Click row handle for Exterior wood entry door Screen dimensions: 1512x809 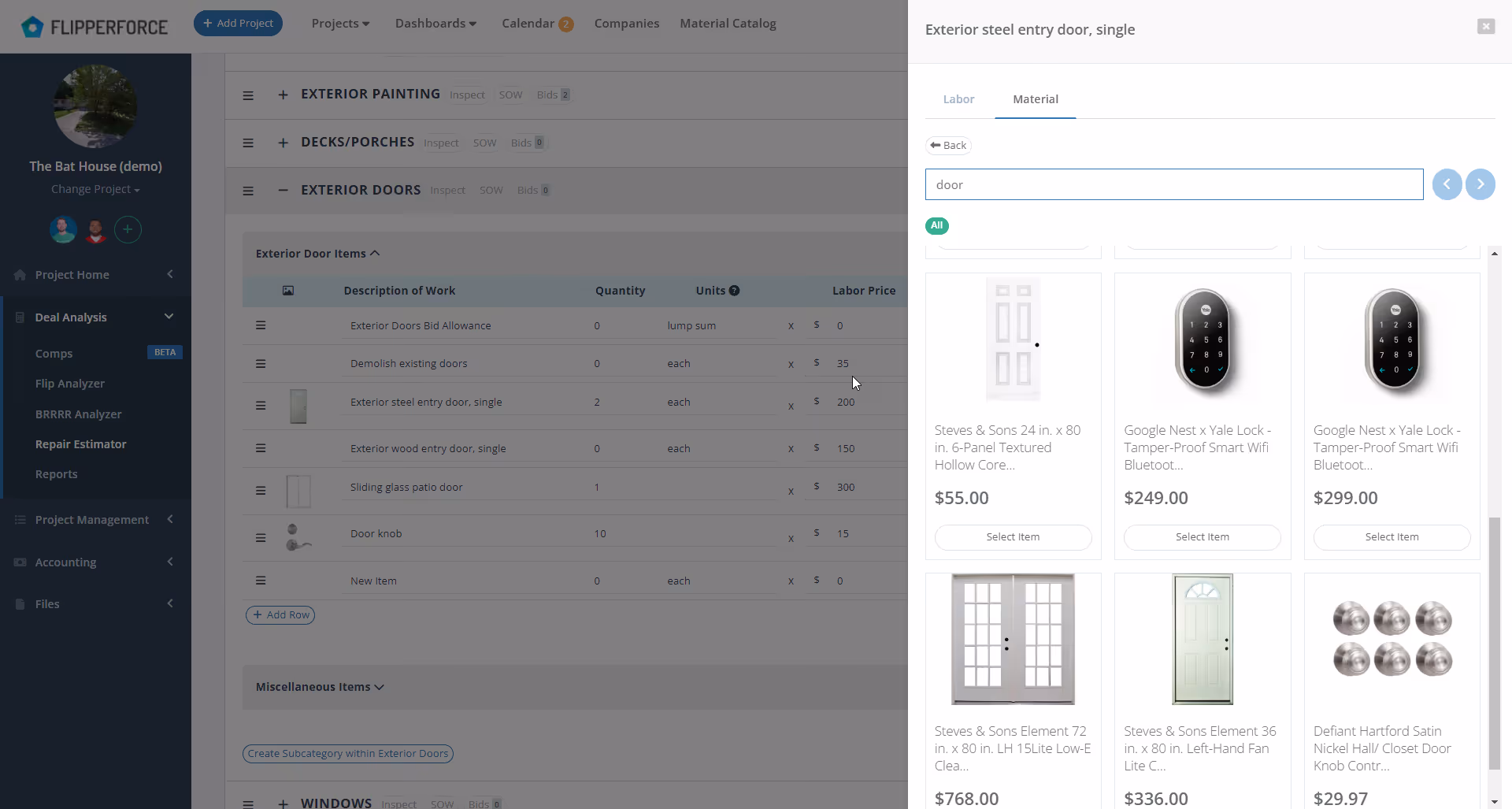pyautogui.click(x=261, y=448)
